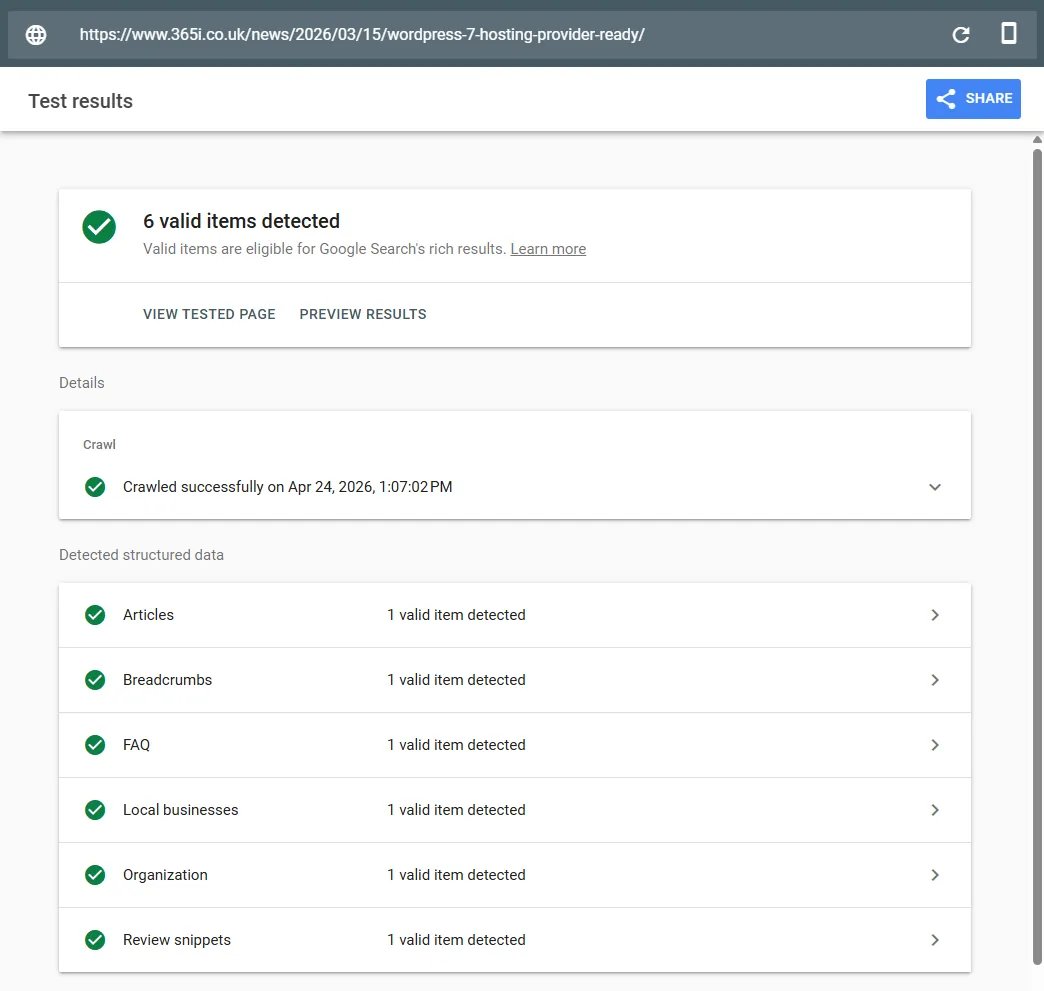Open Breadcrumbs row chevron

point(935,680)
